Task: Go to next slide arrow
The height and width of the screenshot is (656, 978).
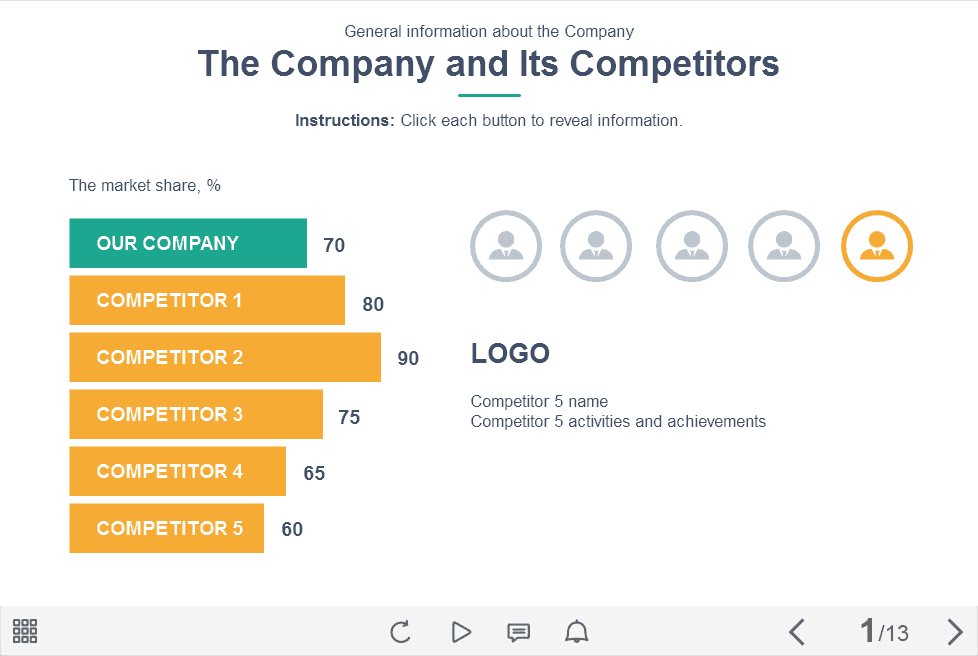Action: click(x=955, y=632)
